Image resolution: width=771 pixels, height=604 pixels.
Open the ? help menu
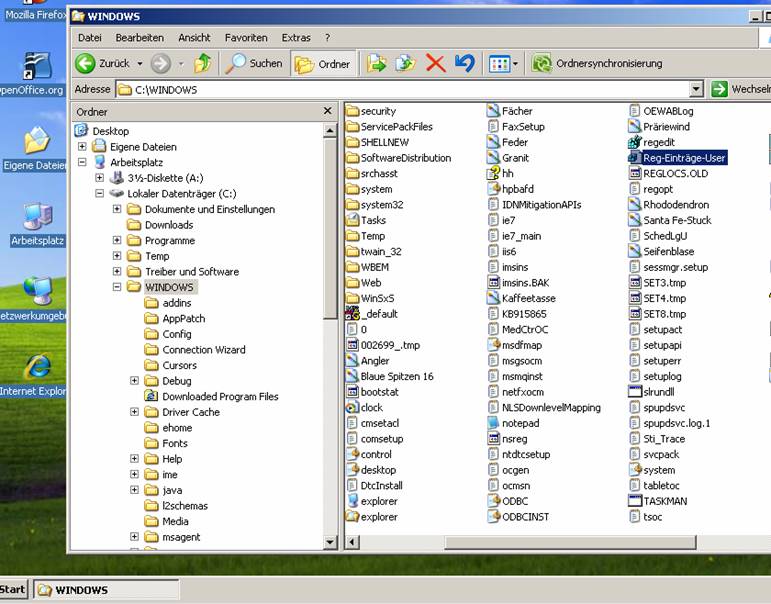tap(327, 37)
